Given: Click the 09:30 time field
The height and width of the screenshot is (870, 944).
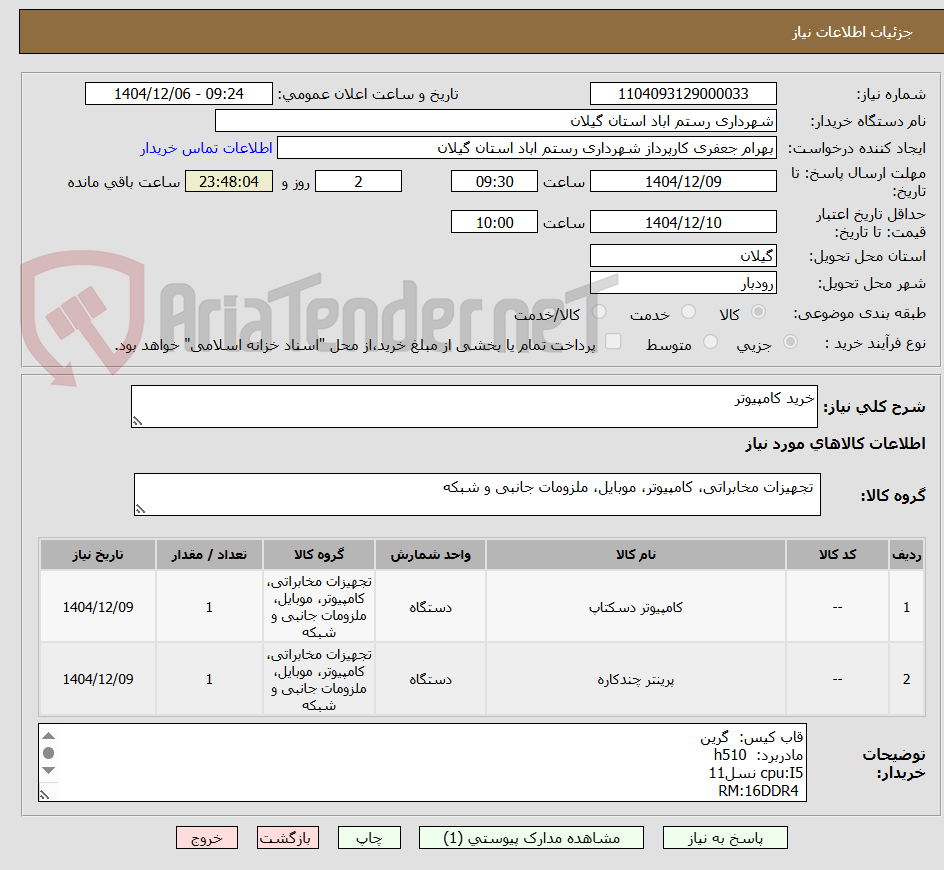Looking at the screenshot, I should (494, 181).
